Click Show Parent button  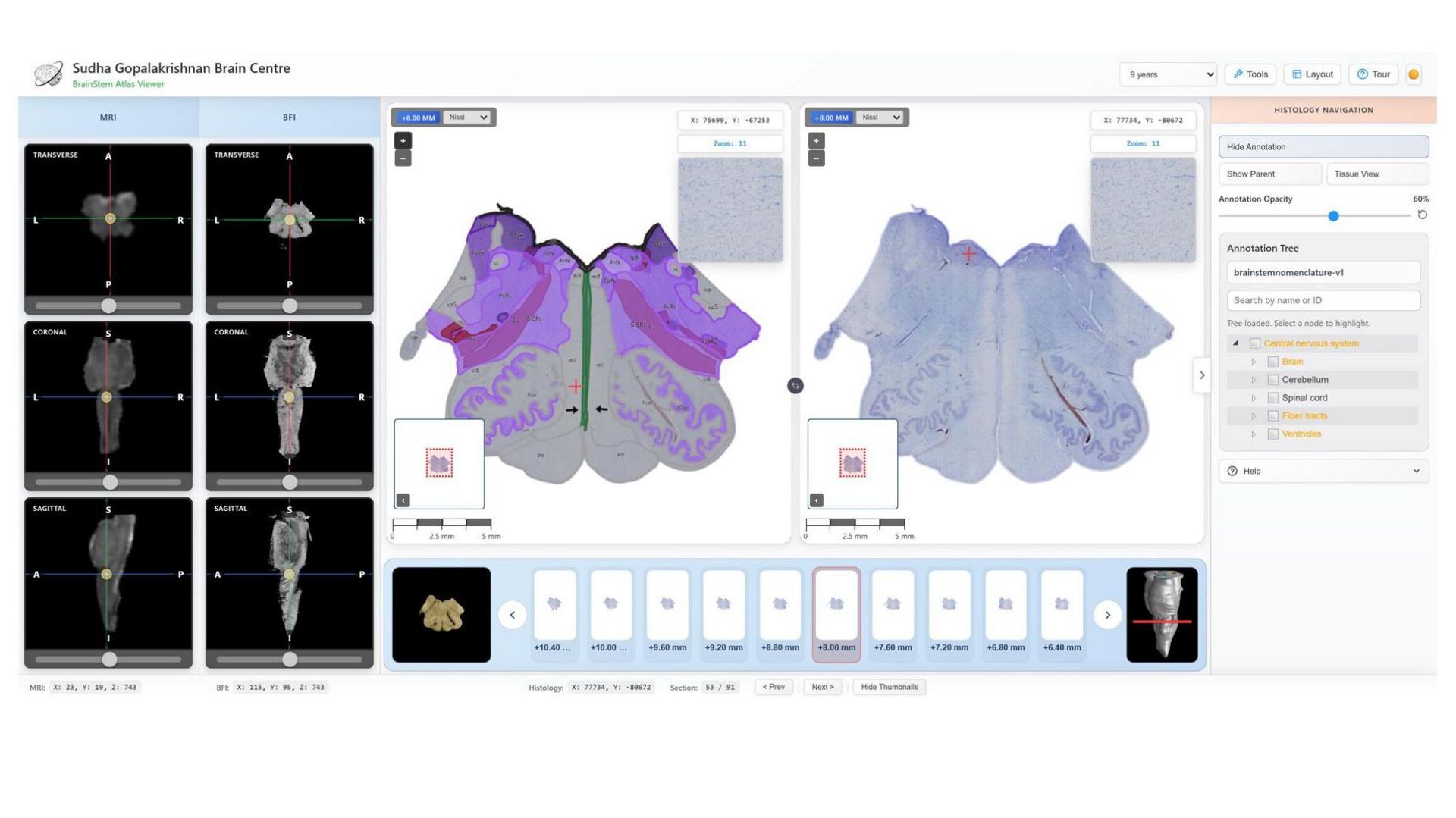click(1270, 174)
